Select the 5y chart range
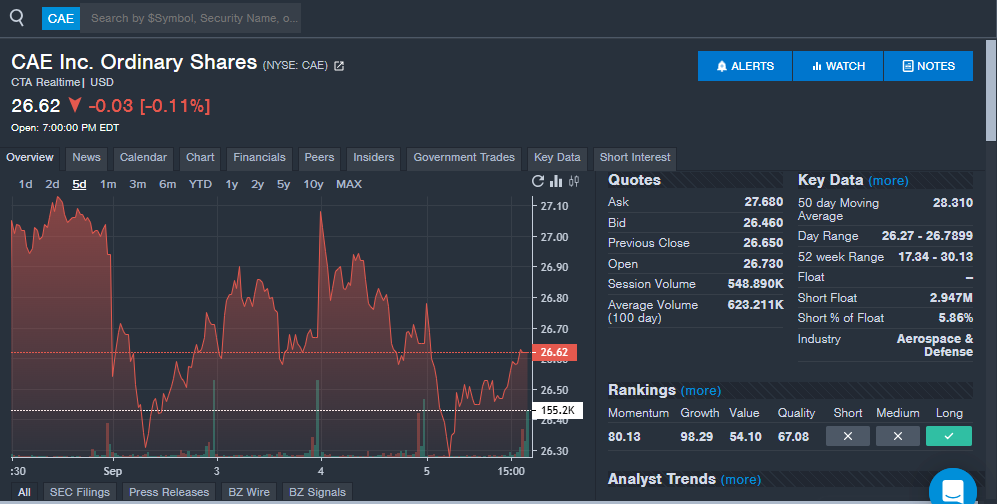The image size is (997, 504). pos(284,184)
